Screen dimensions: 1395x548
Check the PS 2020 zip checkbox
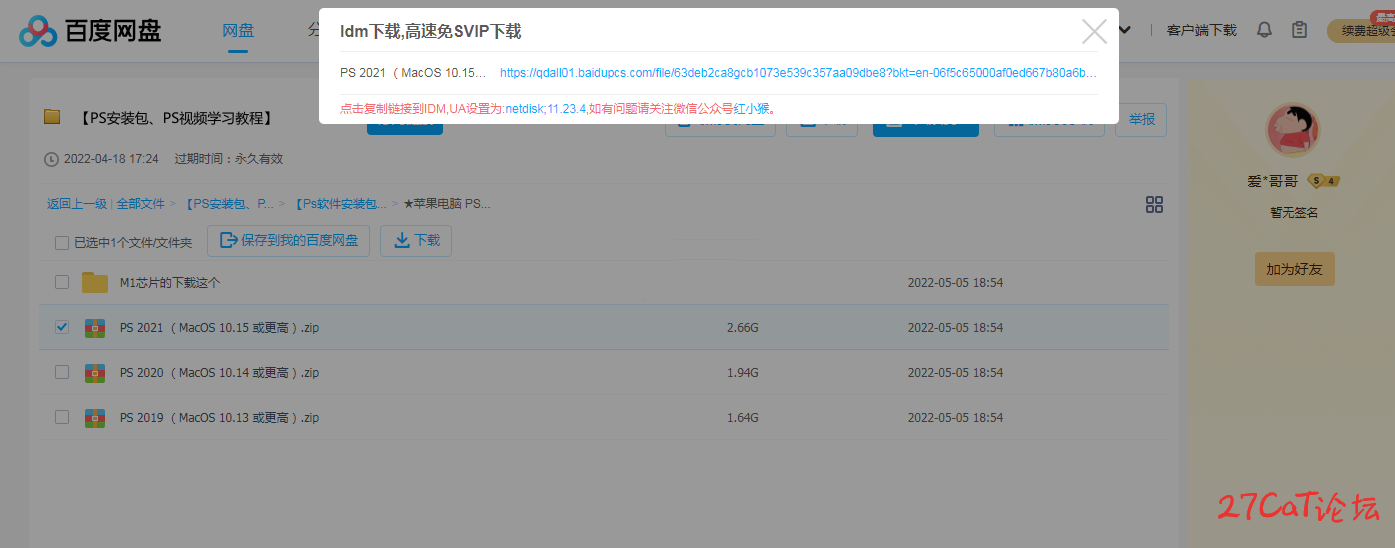[x=62, y=372]
